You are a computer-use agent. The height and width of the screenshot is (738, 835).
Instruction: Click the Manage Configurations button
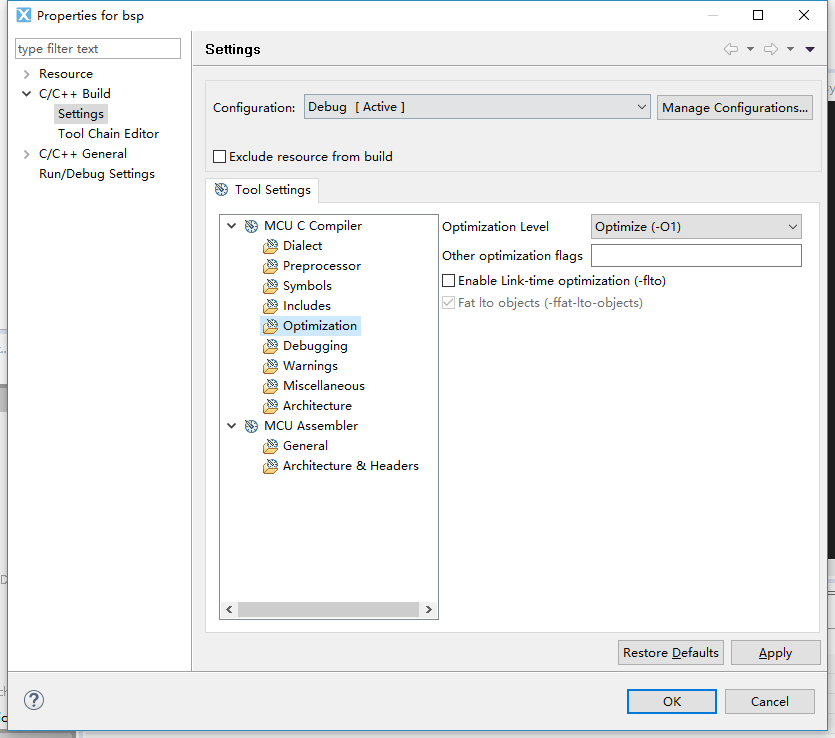point(735,108)
